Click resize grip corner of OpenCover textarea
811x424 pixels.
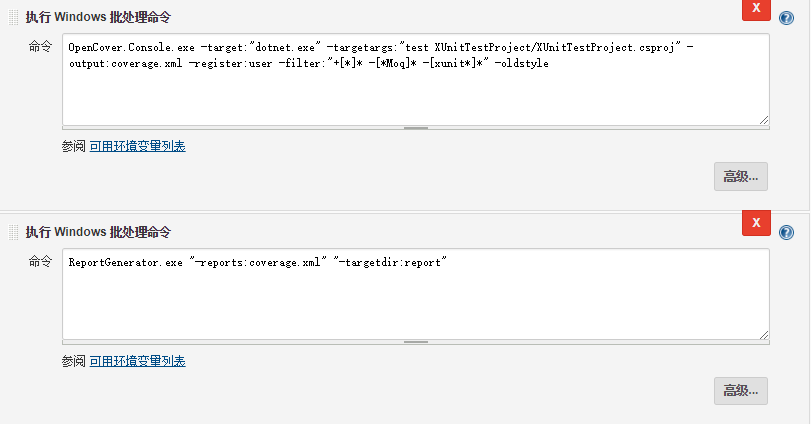coord(763,119)
